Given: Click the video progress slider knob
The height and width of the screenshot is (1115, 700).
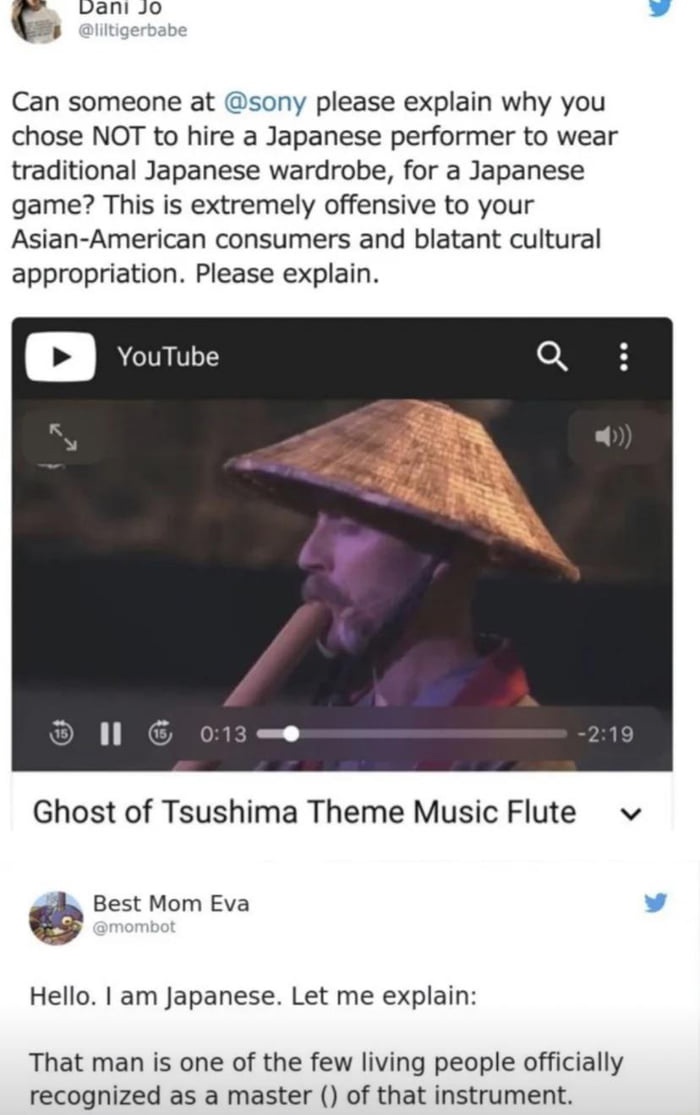Looking at the screenshot, I should 290,734.
